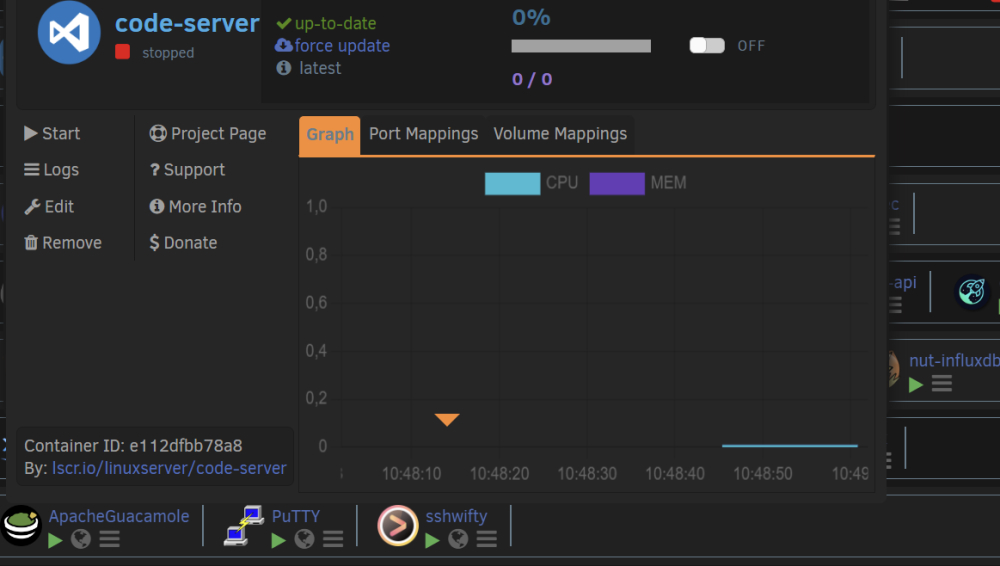Screen dimensions: 1000x566
Task: Click the Remove trash can icon
Action: coord(31,243)
